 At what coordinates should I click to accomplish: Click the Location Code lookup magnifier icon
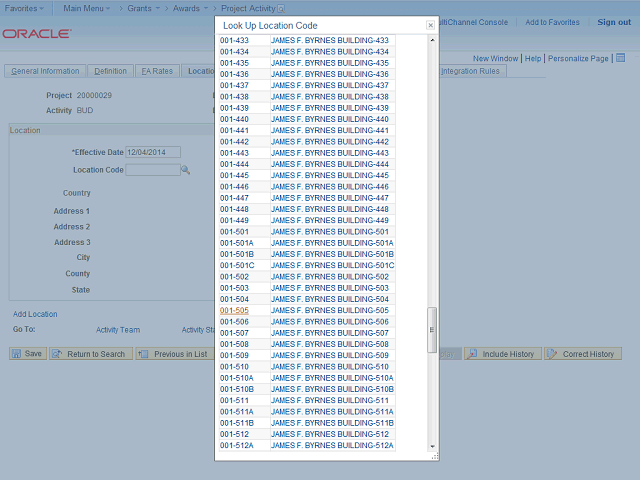(x=185, y=170)
